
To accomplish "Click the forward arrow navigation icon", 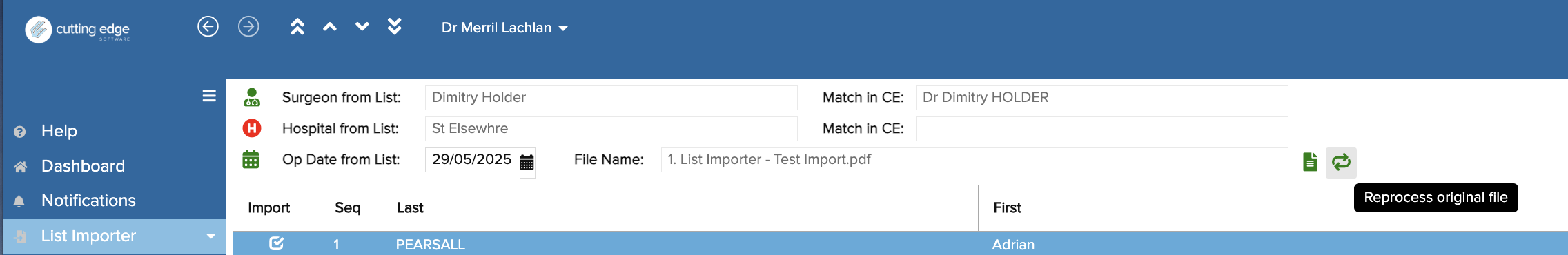I will pyautogui.click(x=248, y=27).
